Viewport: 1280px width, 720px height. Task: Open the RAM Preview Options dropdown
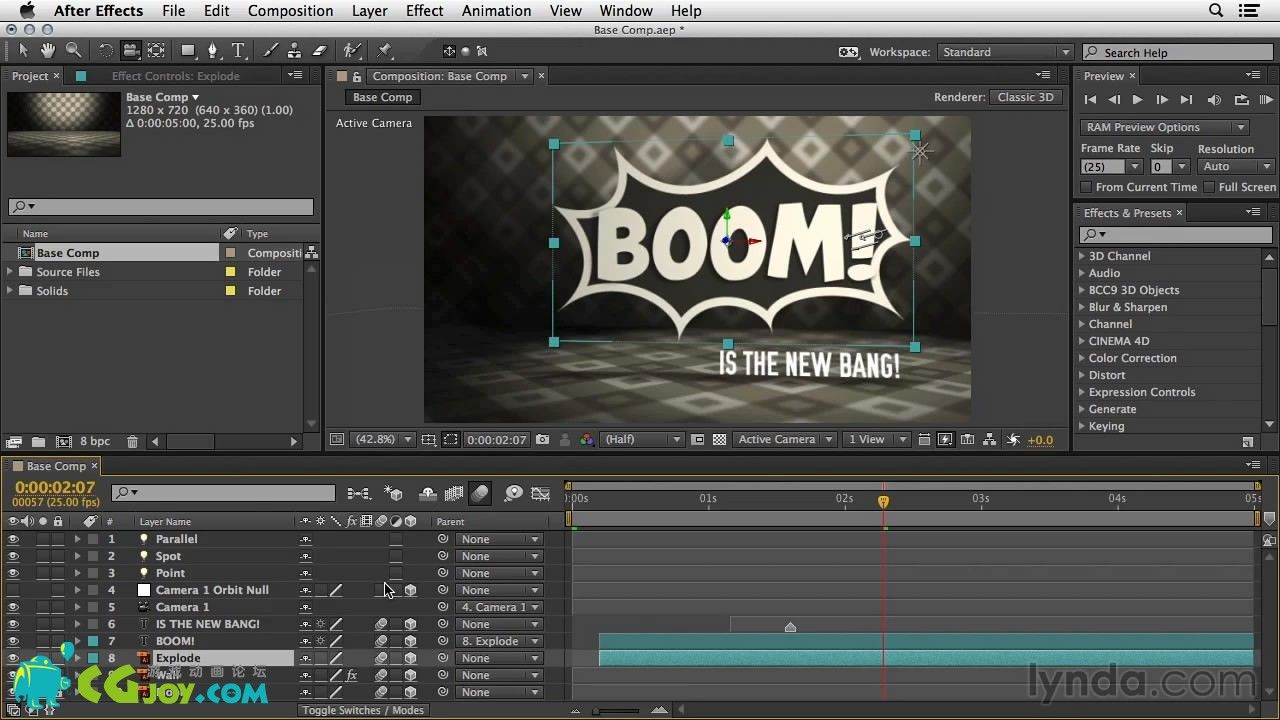click(1164, 127)
